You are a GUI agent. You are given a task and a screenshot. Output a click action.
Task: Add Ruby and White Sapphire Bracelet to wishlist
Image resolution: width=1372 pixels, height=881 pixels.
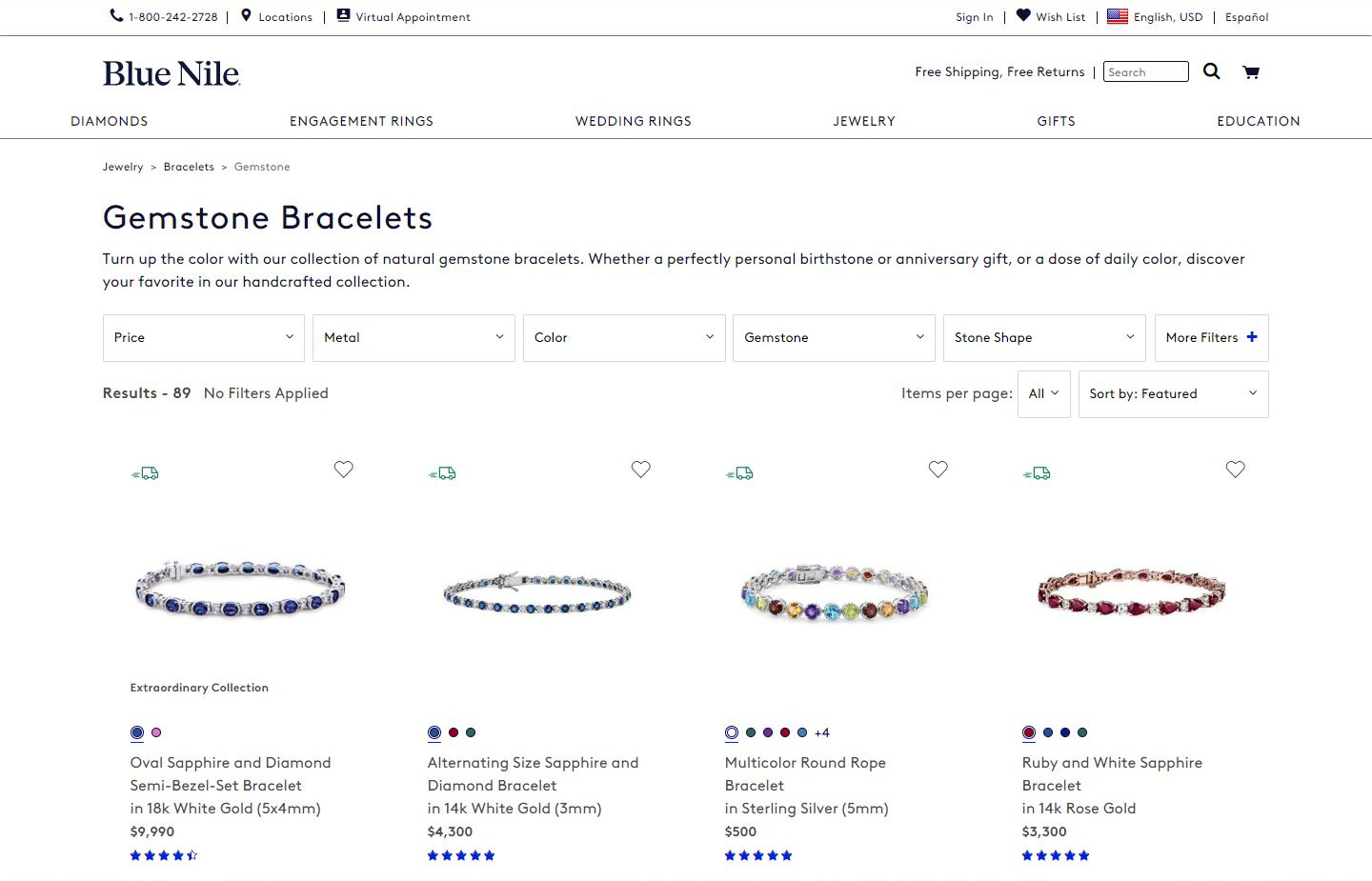1236,470
